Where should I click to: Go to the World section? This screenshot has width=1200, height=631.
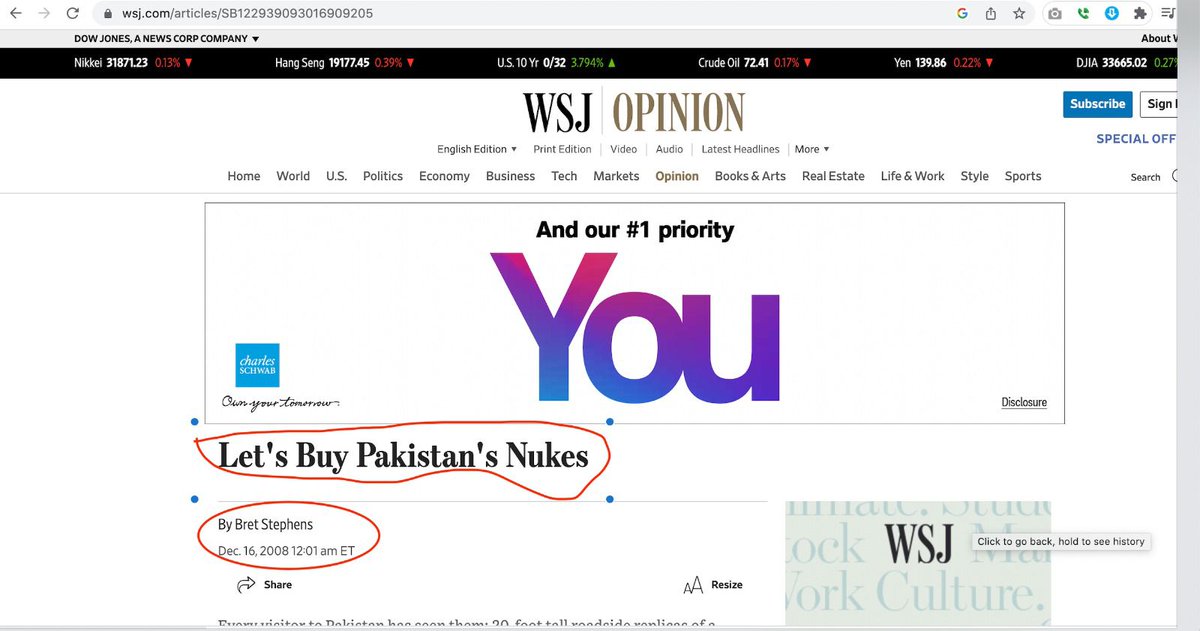293,176
